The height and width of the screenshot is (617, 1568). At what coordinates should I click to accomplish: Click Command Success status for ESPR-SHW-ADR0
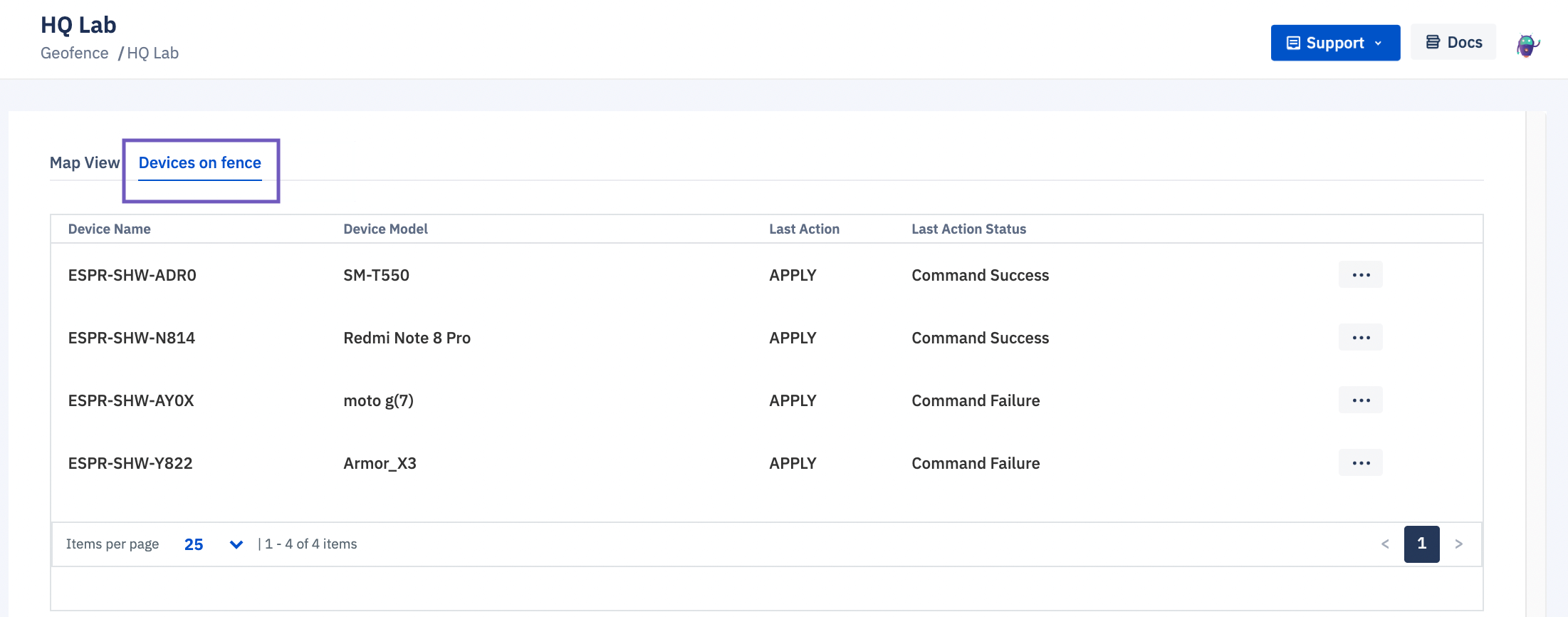(980, 275)
